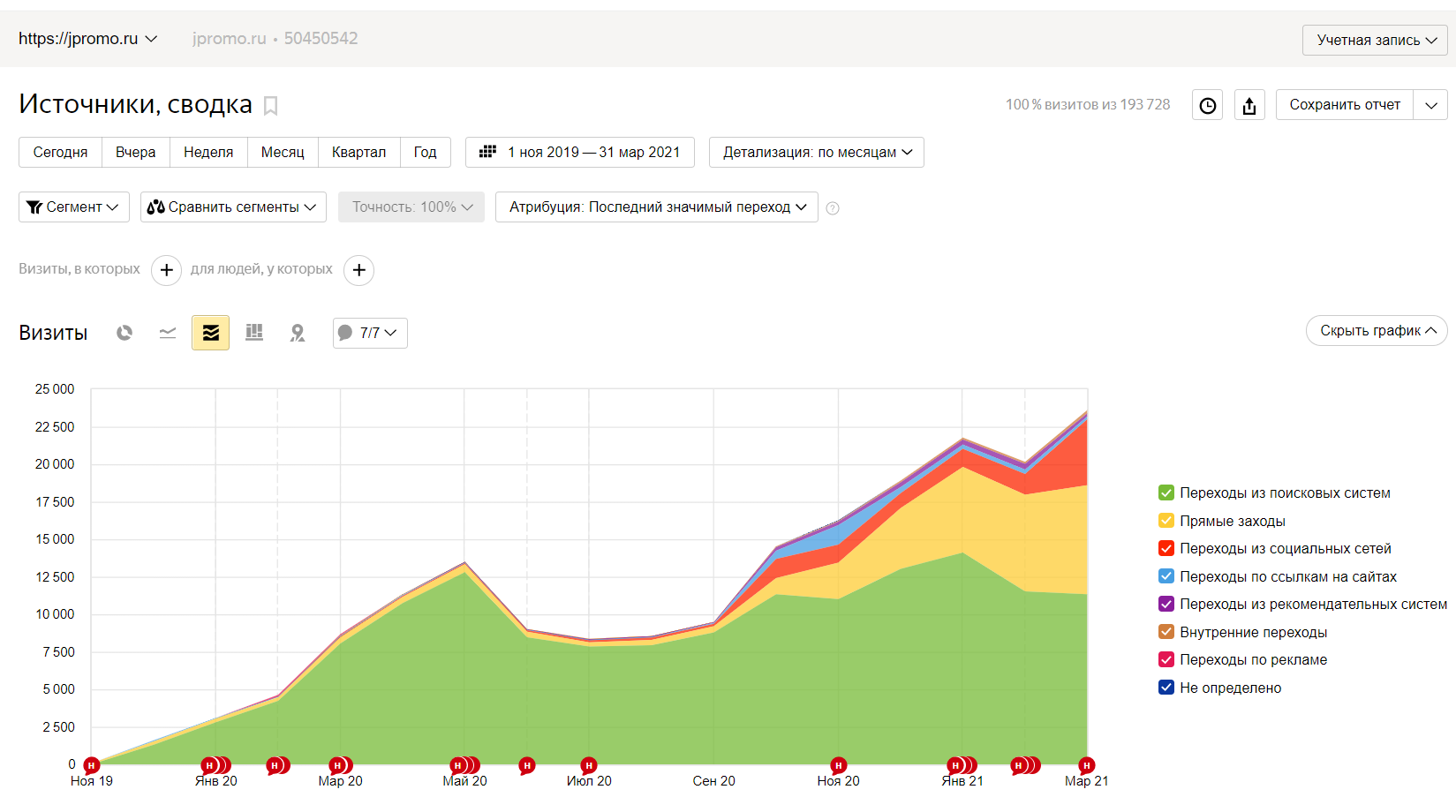
Task: Click Сохранить отчет button
Action: pyautogui.click(x=1345, y=105)
